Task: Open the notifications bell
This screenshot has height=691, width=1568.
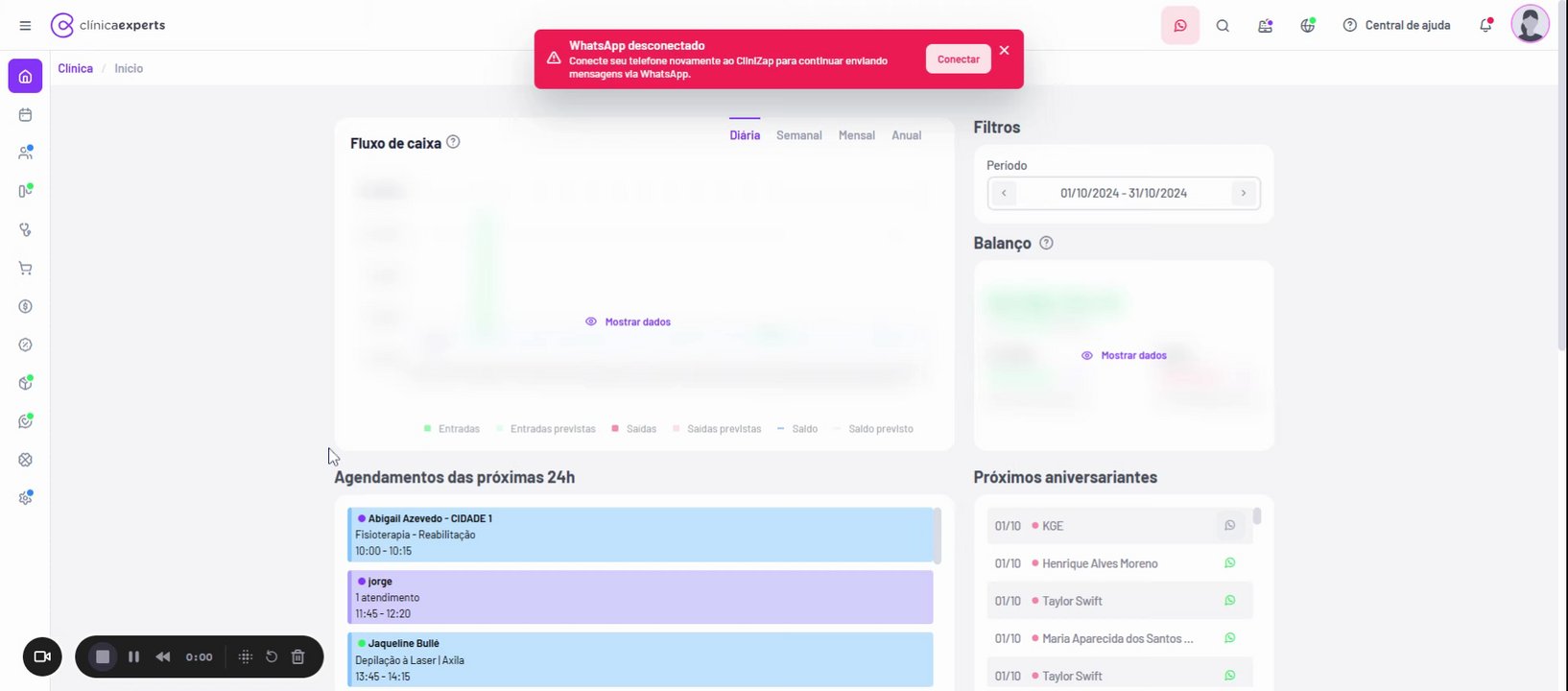Action: (x=1485, y=26)
